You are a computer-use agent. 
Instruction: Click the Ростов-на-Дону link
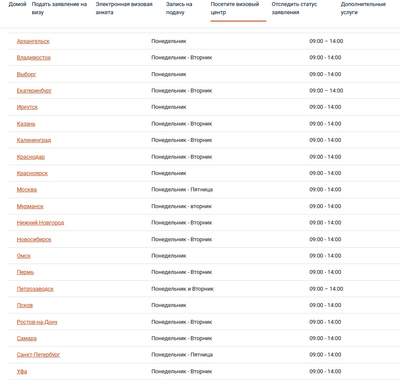coord(37,322)
